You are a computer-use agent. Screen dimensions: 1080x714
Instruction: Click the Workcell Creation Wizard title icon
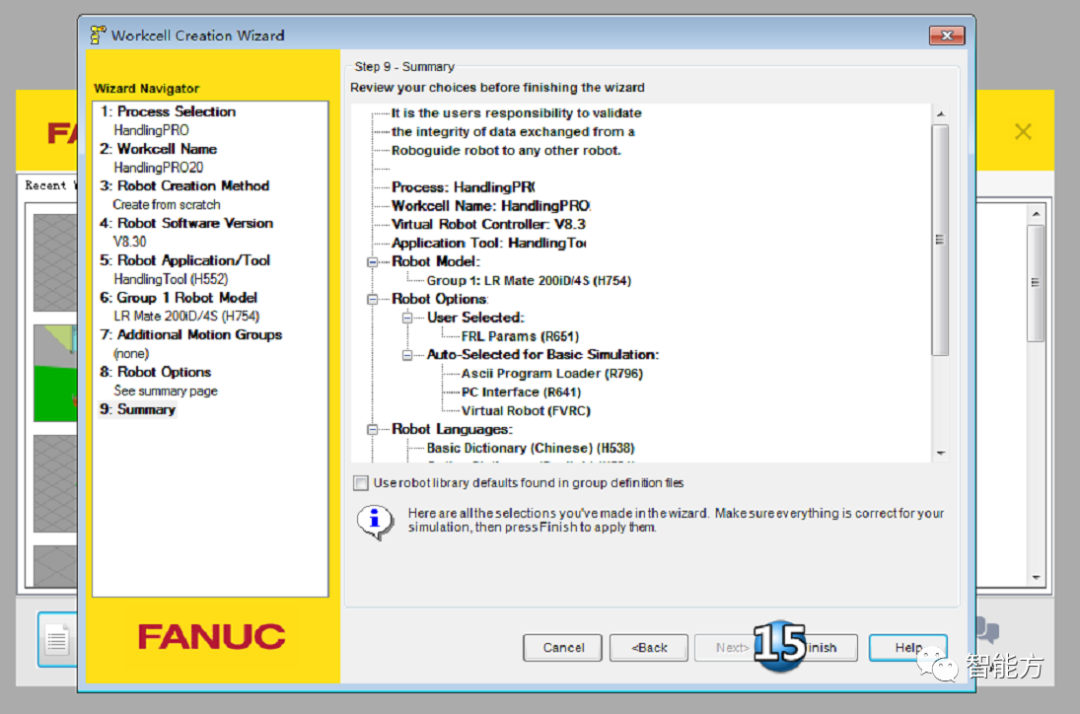98,35
